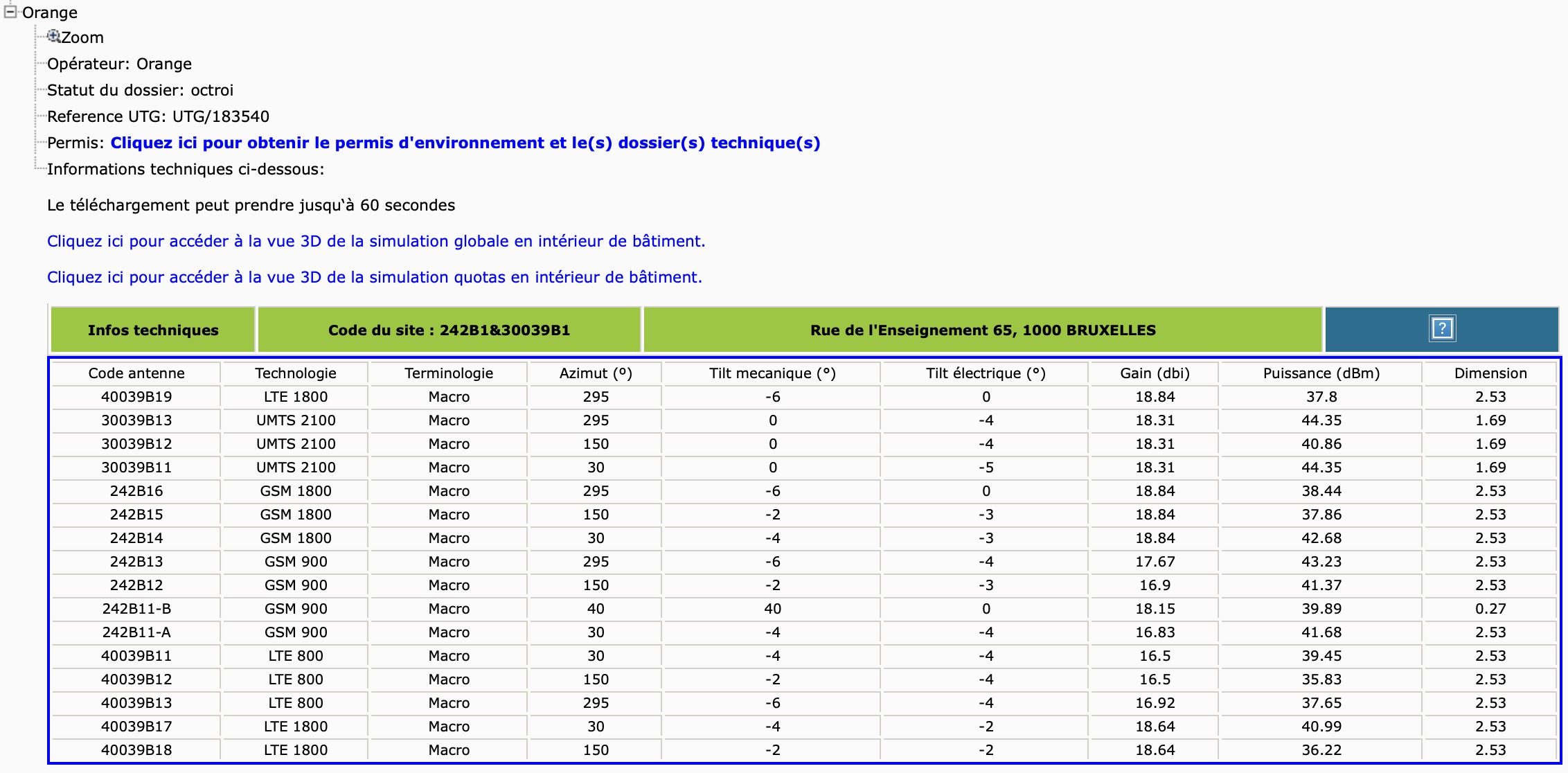Screen dimensions: 1568x773
Task: Click power value 42.68 in 242B14 row
Action: (1321, 538)
